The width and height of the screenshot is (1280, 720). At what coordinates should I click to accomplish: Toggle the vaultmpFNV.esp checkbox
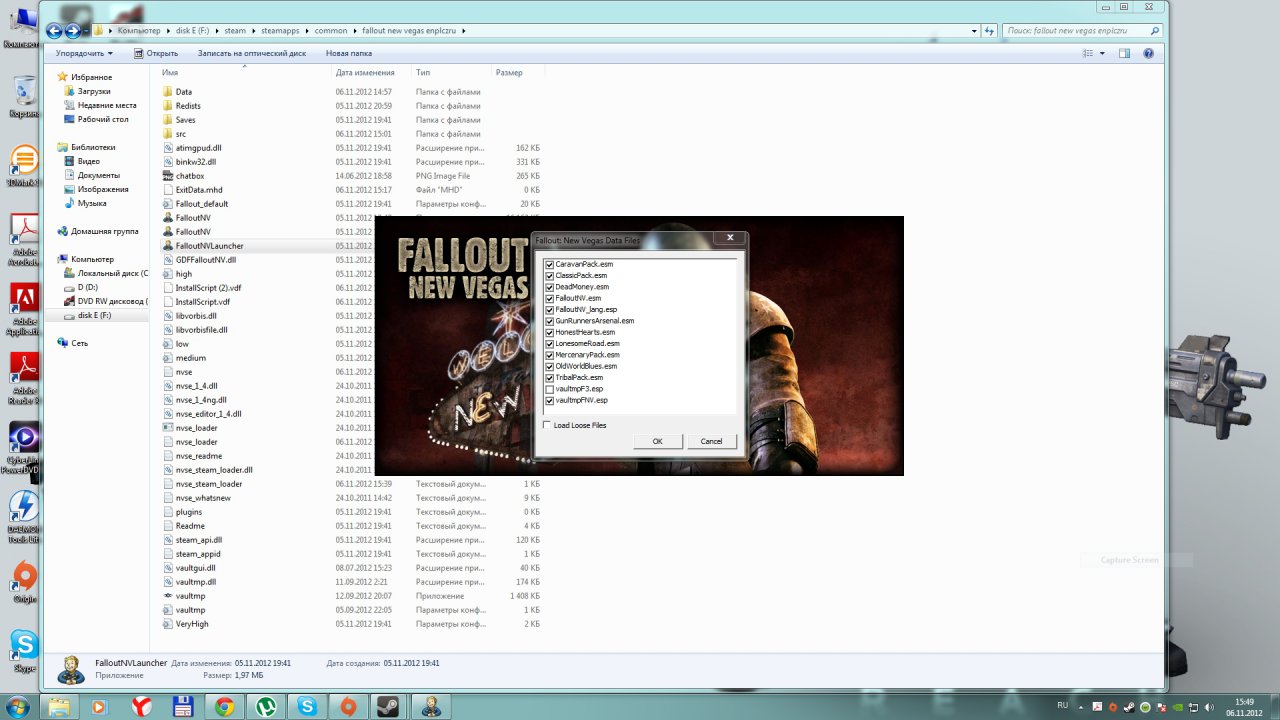[x=550, y=400]
